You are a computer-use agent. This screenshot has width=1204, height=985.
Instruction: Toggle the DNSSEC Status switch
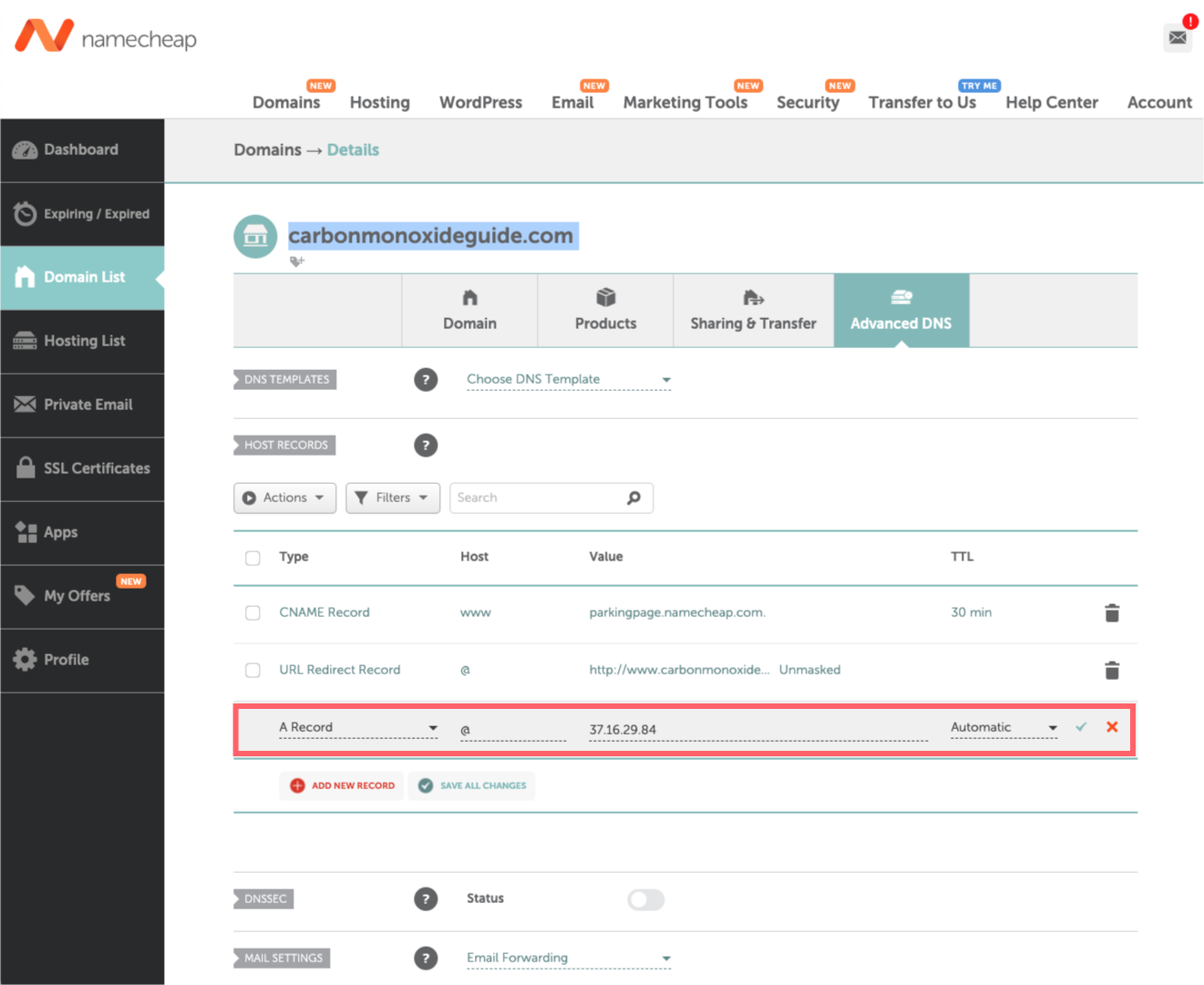pyautogui.click(x=645, y=900)
